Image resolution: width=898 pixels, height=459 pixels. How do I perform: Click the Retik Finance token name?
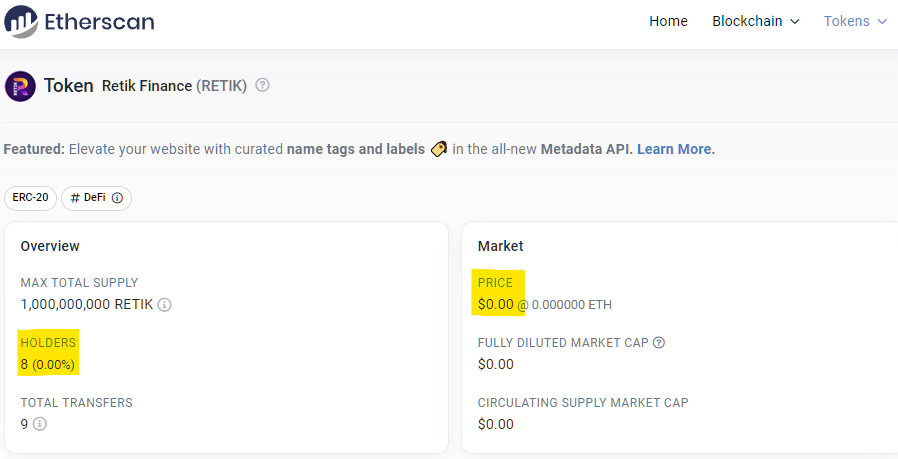click(x=147, y=86)
